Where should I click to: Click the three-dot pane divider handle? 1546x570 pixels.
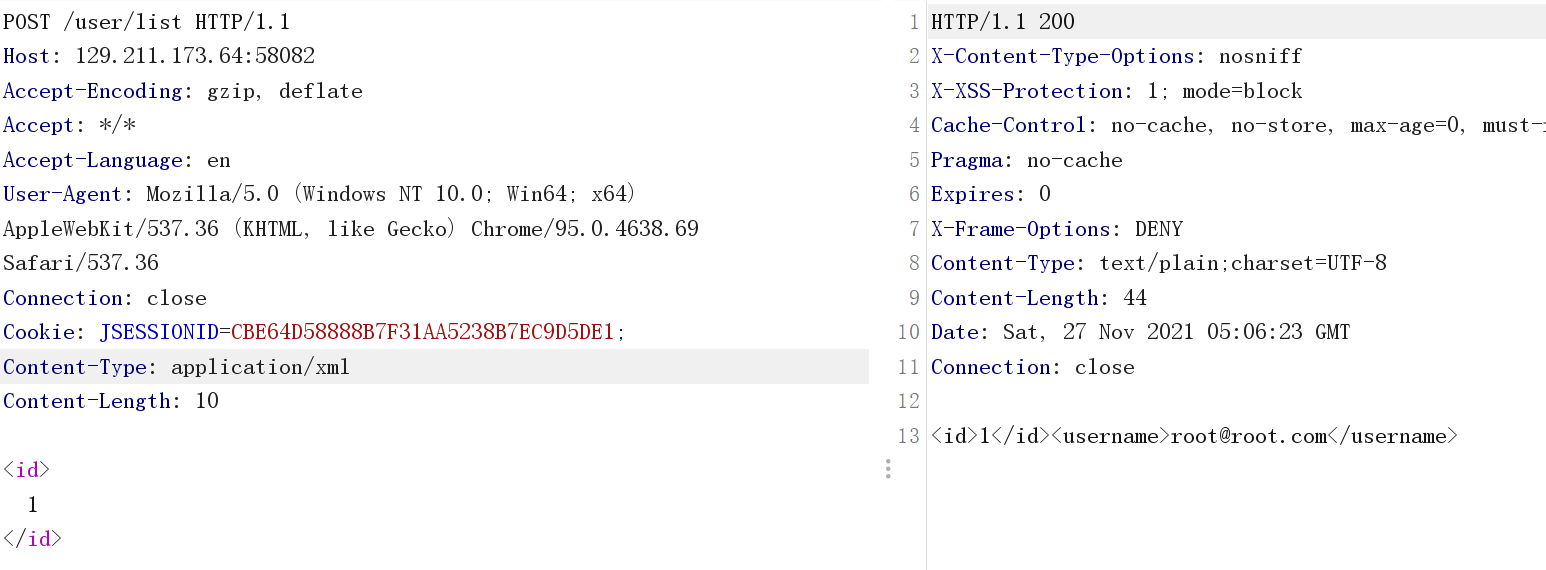[887, 469]
